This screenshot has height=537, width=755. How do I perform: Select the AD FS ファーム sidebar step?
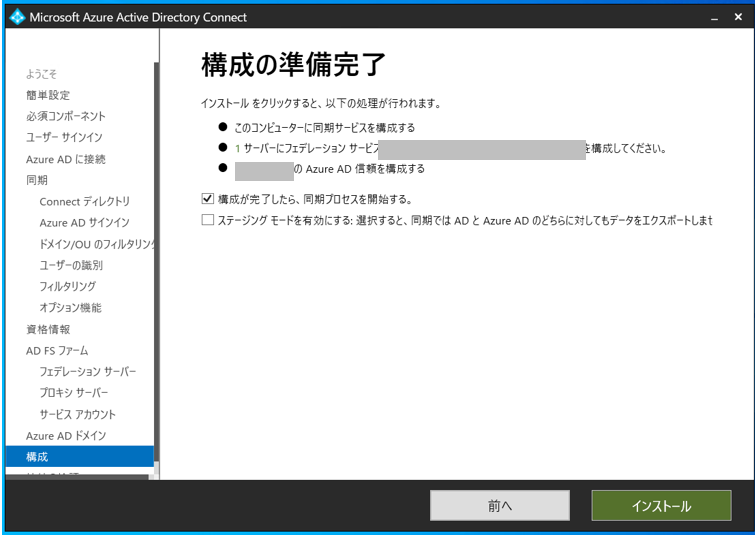point(57,351)
